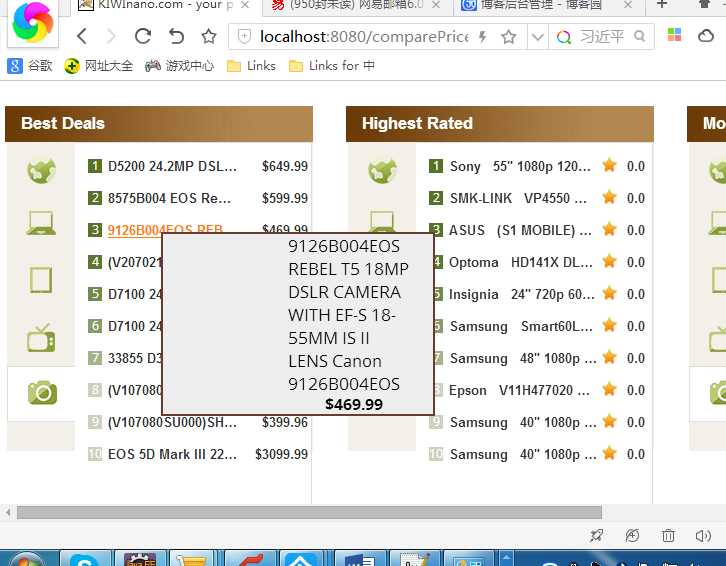The image size is (726, 566).
Task: Select the tablet category in Best Deals
Action: [41, 280]
